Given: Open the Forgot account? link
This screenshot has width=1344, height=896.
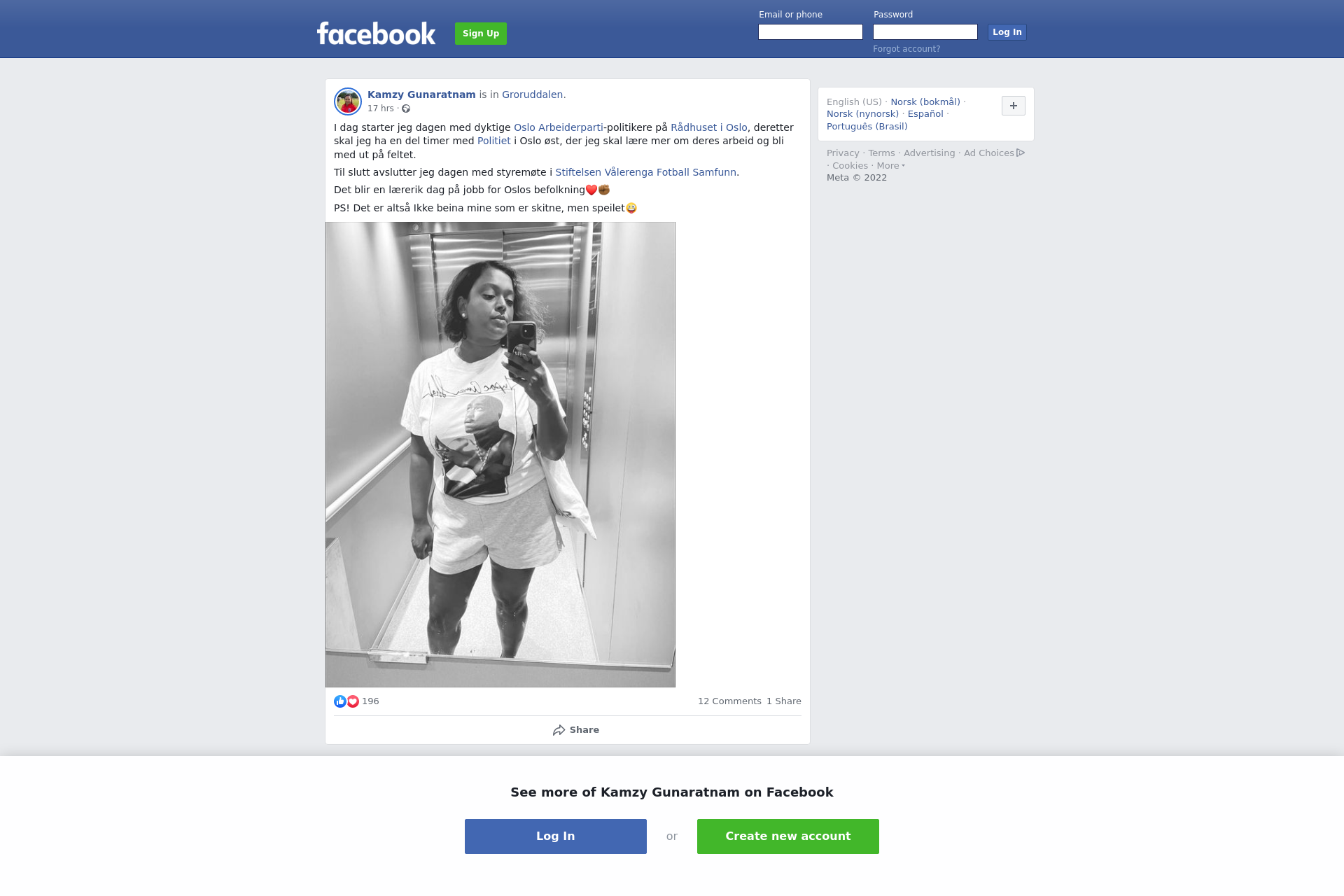Looking at the screenshot, I should point(906,49).
